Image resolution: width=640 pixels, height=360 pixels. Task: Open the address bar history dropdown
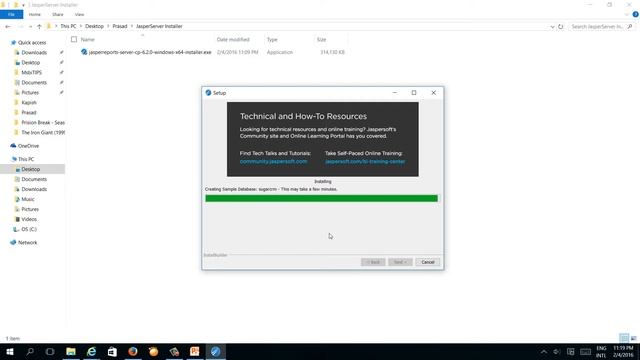click(x=552, y=27)
